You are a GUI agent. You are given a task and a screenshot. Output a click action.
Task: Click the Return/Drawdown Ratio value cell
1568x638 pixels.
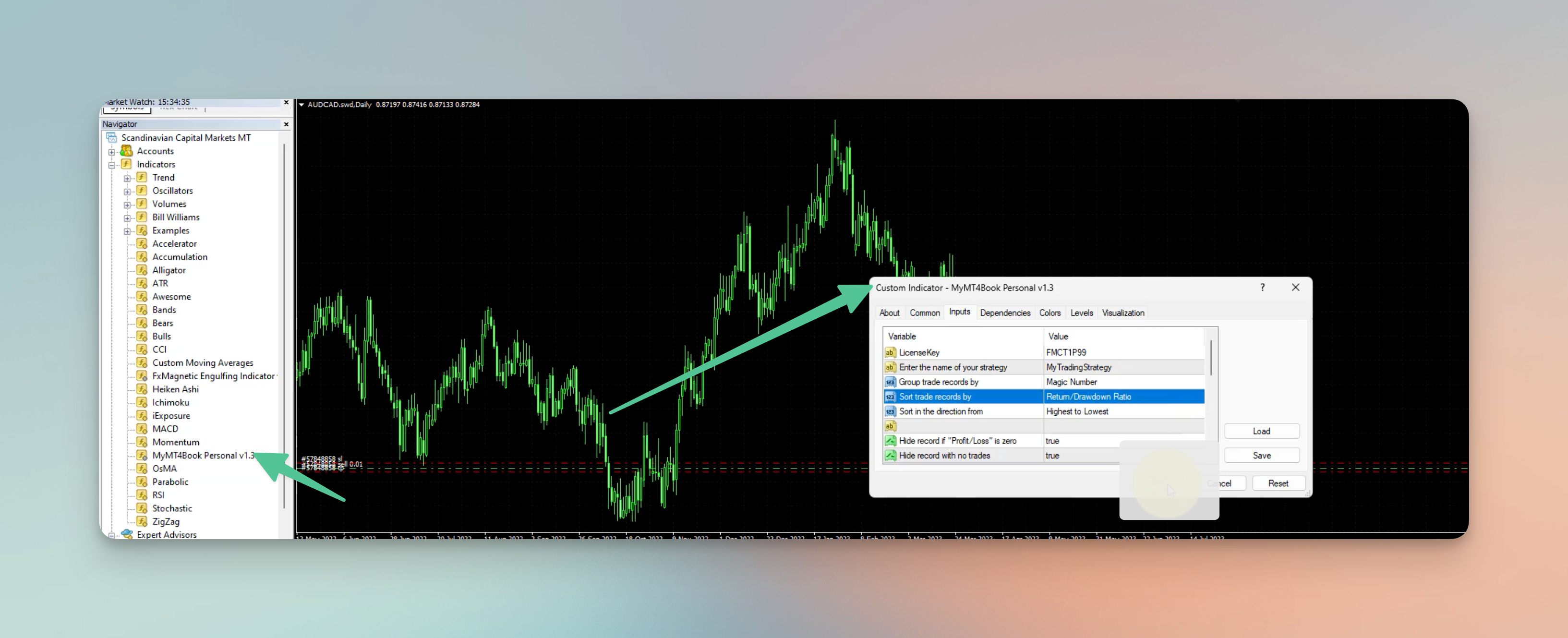tap(1123, 397)
